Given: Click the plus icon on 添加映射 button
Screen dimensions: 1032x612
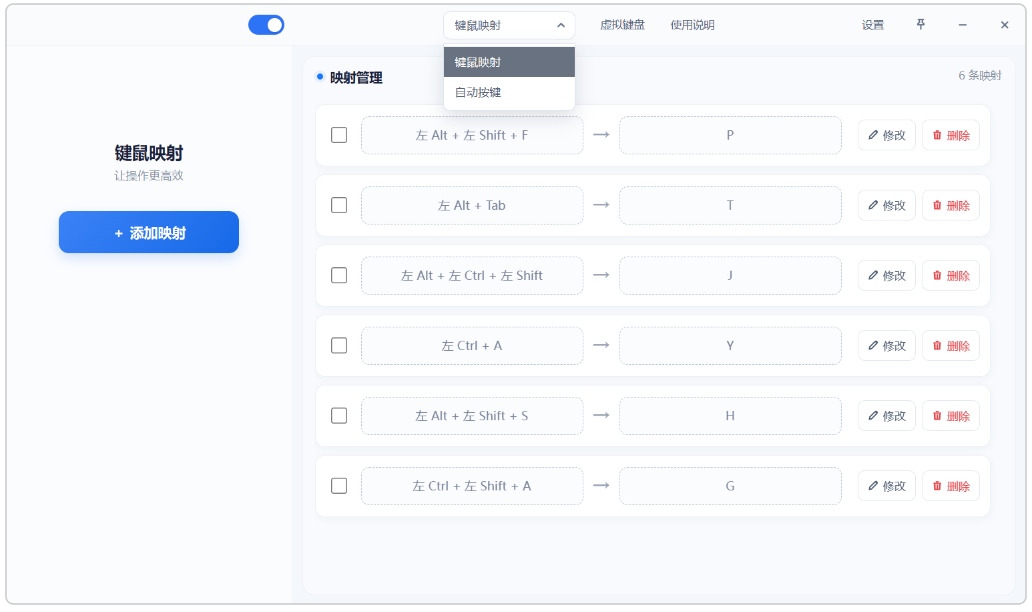Looking at the screenshot, I should pyautogui.click(x=118, y=233).
